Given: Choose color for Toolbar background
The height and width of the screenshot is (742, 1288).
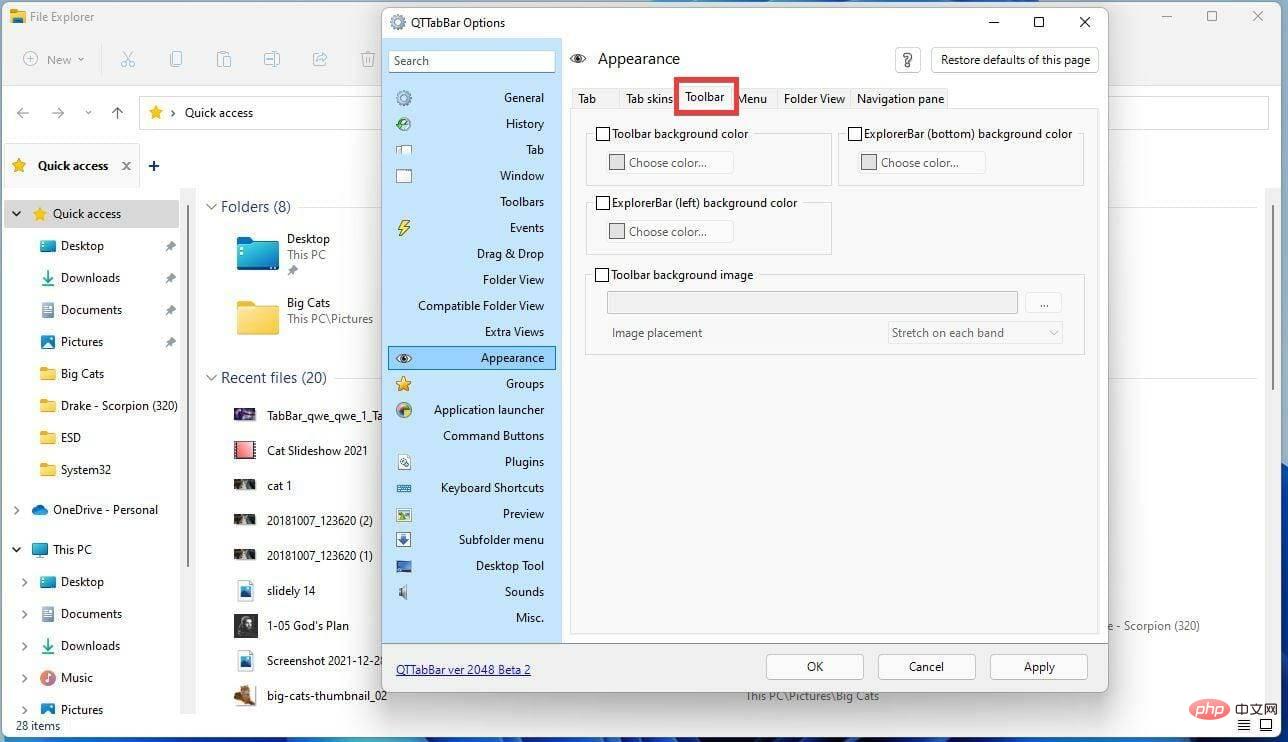Looking at the screenshot, I should pyautogui.click(x=670, y=163).
